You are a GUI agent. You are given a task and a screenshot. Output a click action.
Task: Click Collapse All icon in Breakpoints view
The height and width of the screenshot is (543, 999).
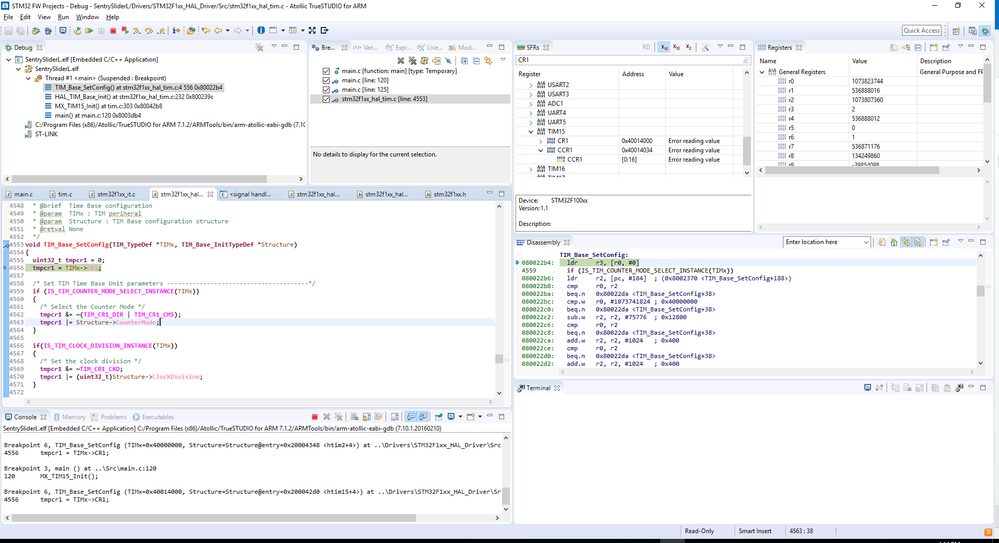tap(476, 61)
